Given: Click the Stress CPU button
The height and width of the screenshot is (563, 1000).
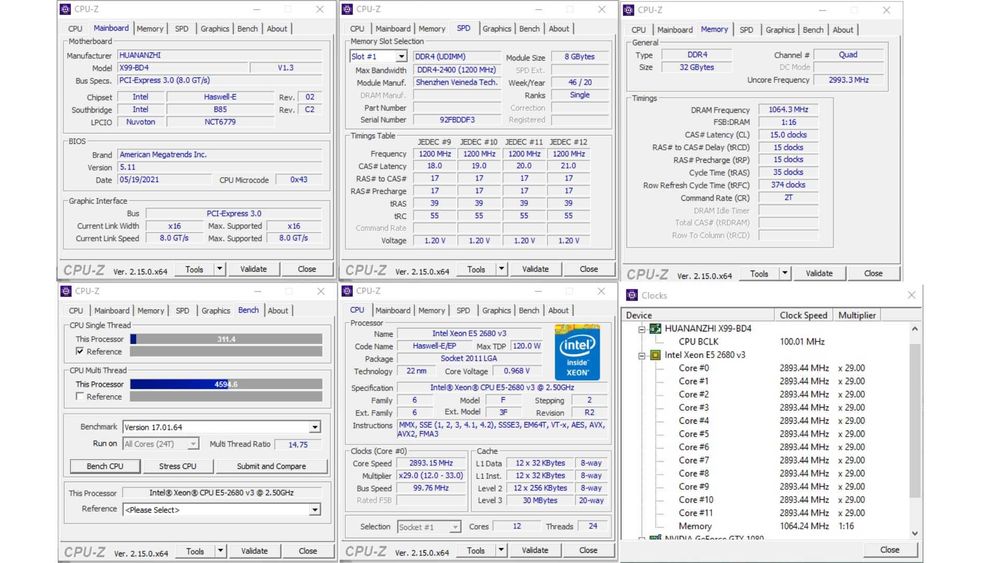Looking at the screenshot, I should (177, 466).
